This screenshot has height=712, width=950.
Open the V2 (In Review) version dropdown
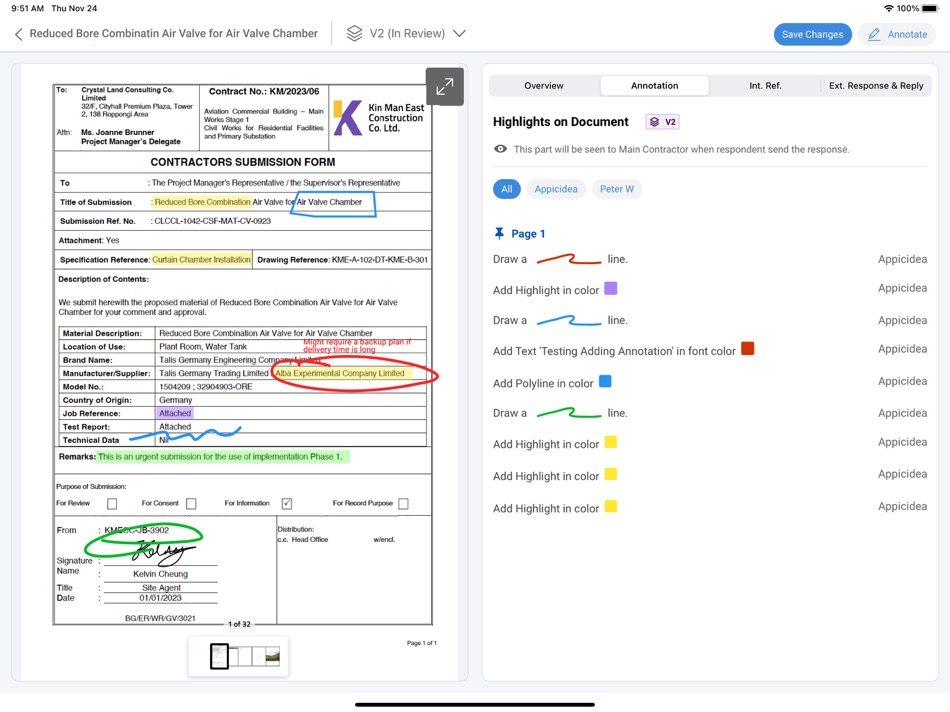click(x=407, y=33)
